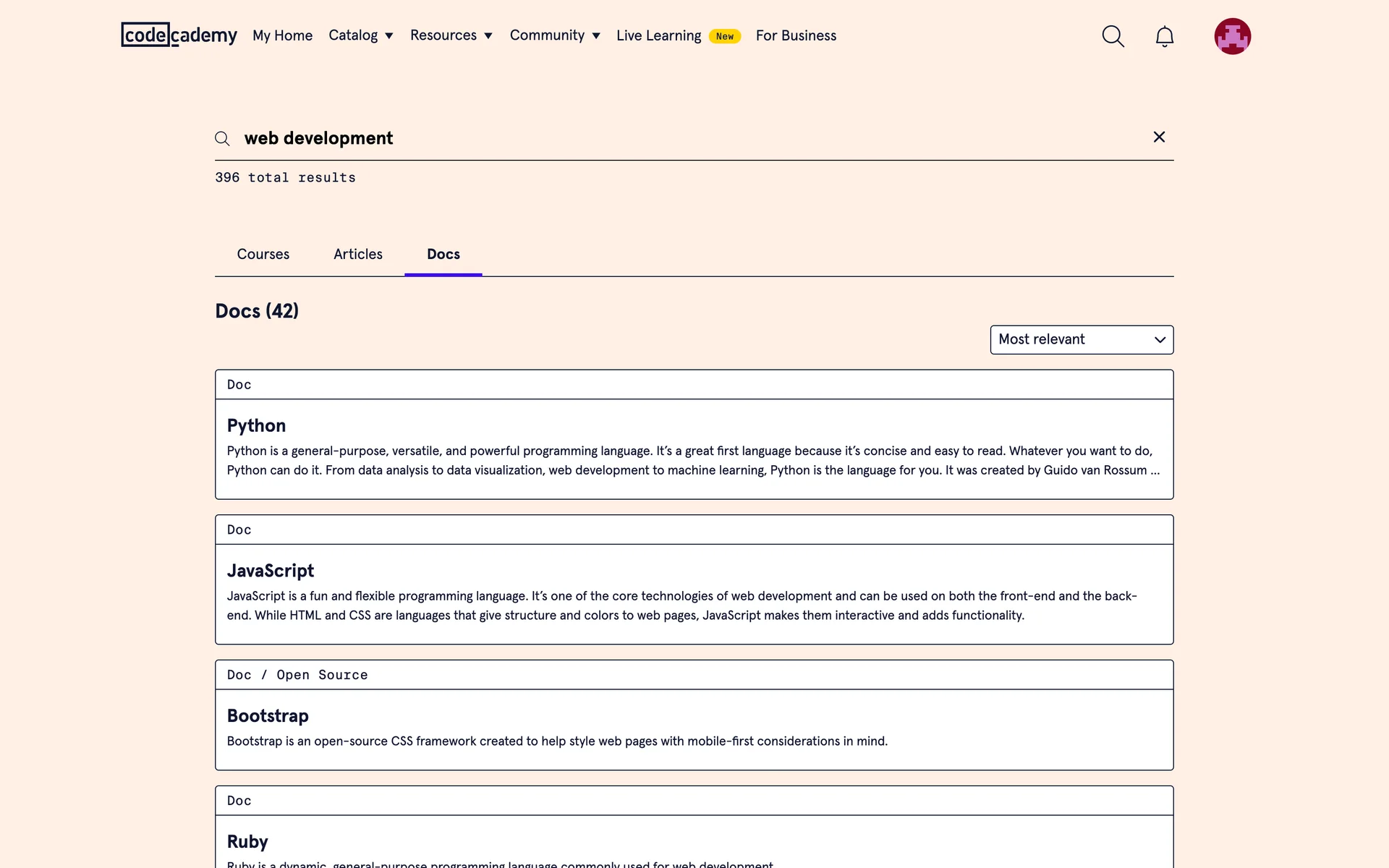Open the header search magnifier icon
The height and width of the screenshot is (868, 1389).
tap(1113, 36)
